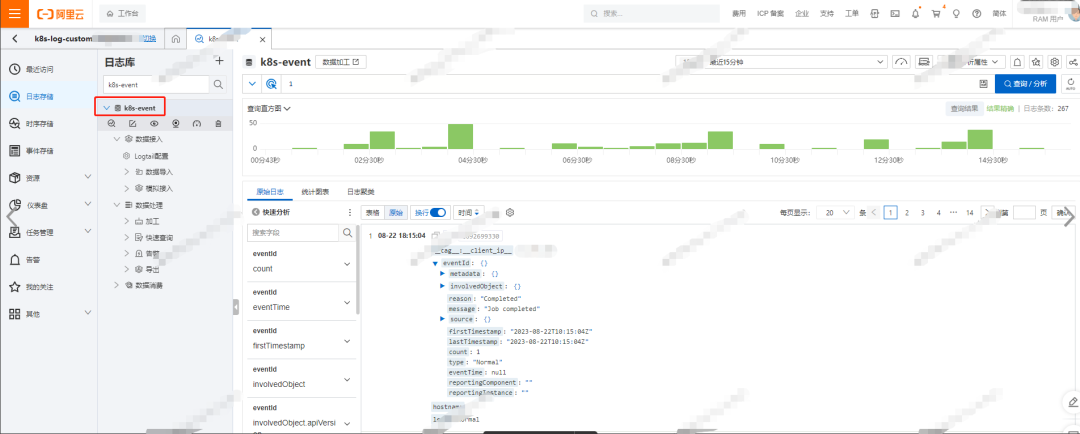Close the k8s-event query tab
This screenshot has height=434, width=1080.
[x=262, y=39]
